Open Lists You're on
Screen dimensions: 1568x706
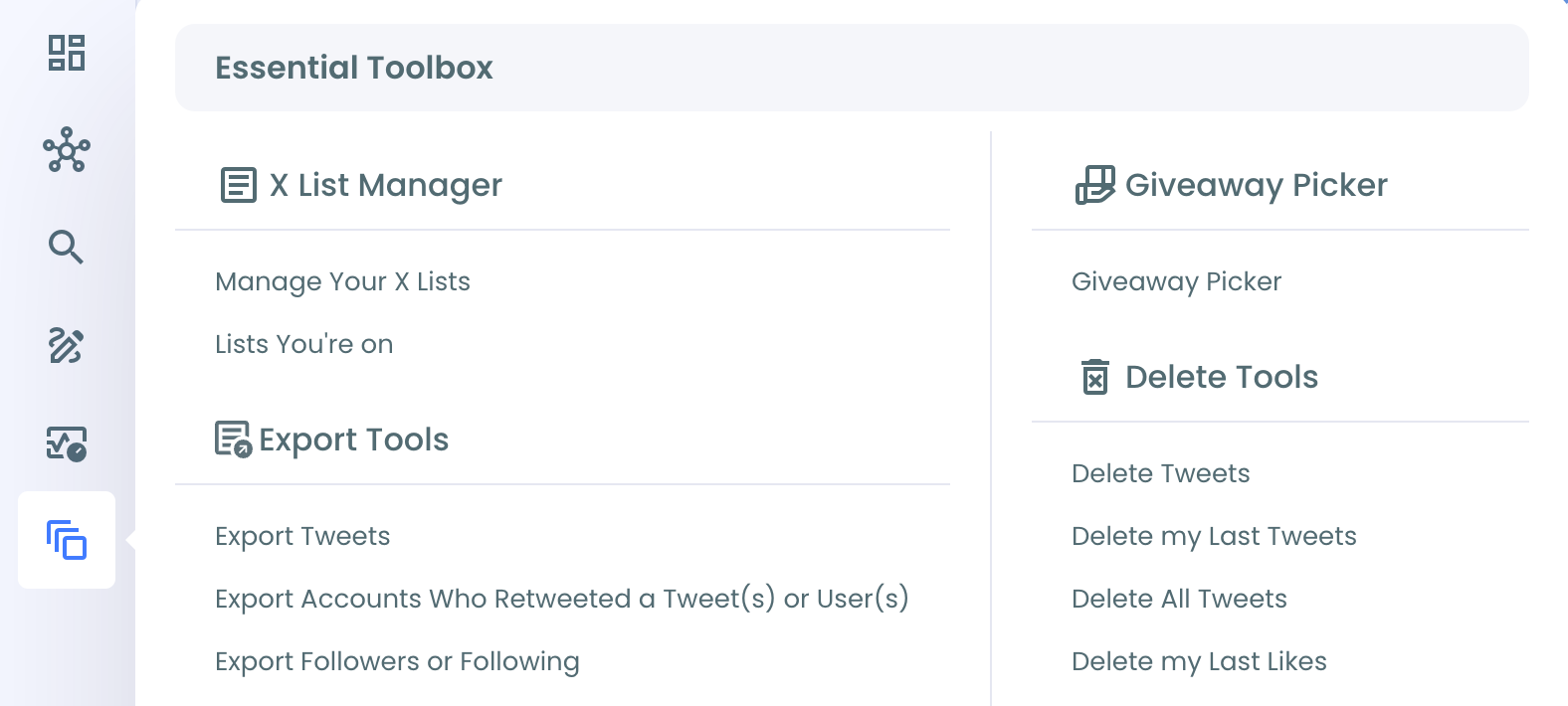(304, 344)
